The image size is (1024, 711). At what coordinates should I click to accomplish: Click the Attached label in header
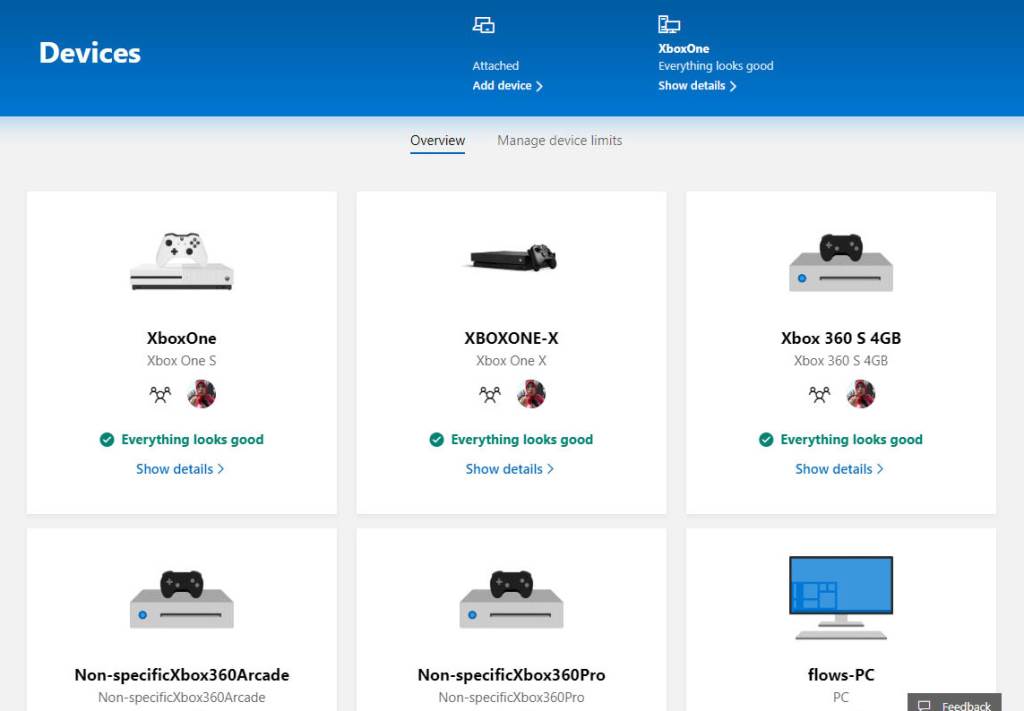pos(496,66)
